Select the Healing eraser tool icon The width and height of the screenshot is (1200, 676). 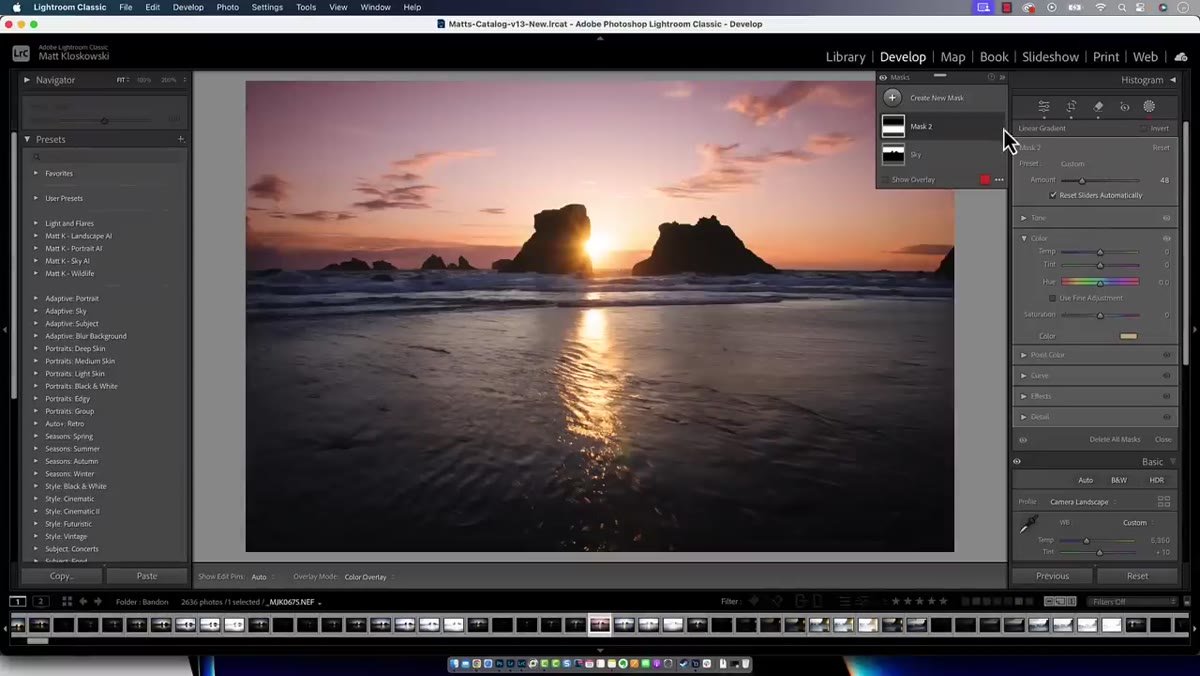point(1098,106)
